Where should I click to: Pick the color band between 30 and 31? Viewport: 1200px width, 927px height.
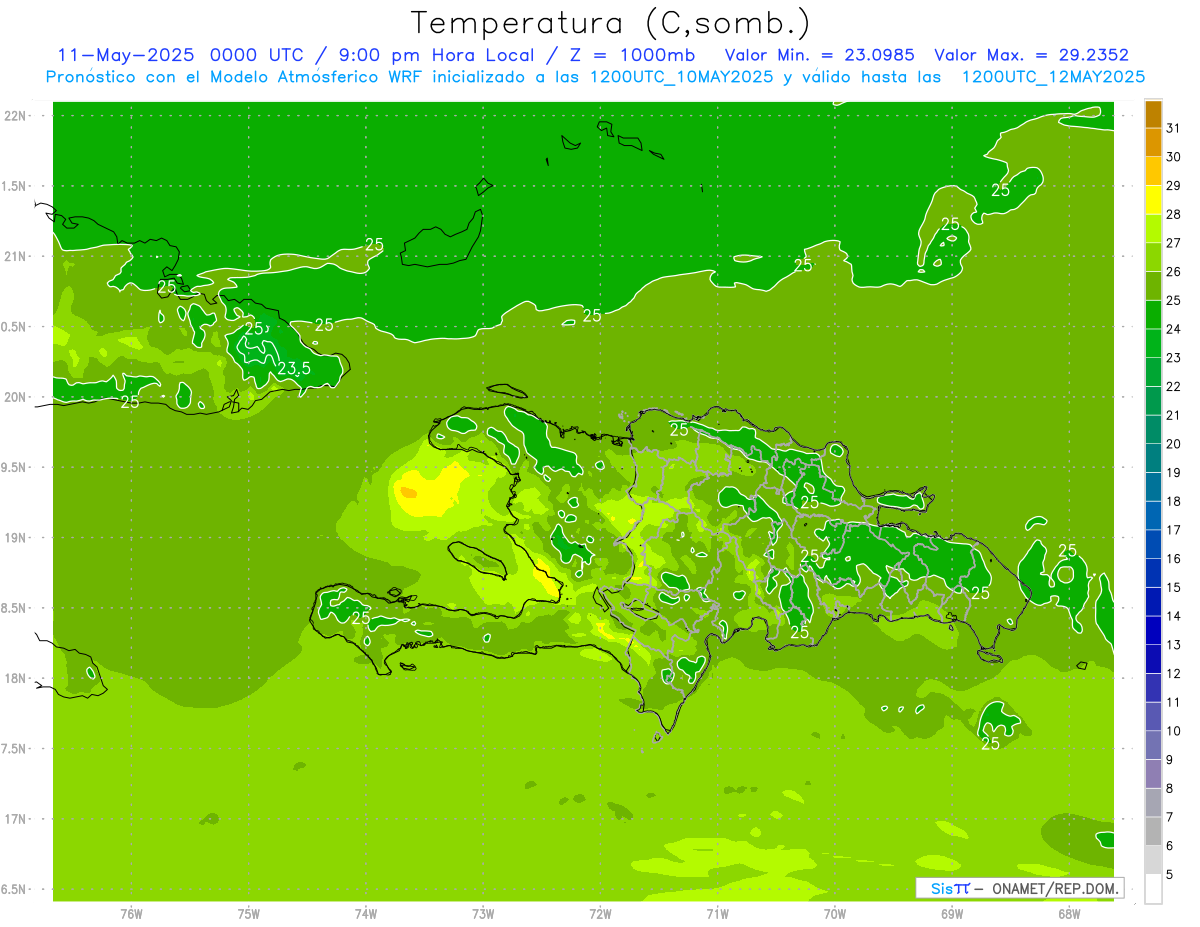tap(1153, 142)
